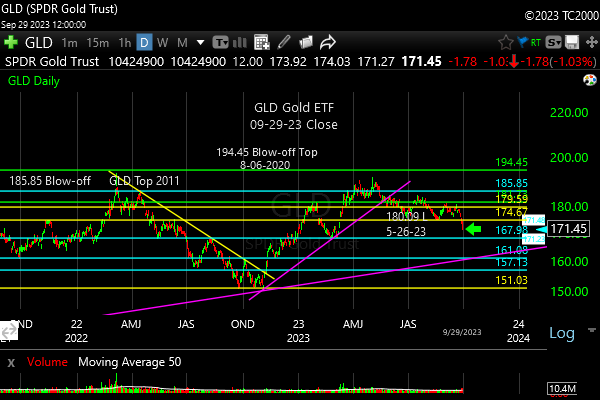Screen dimensions: 600x400
Task: Click the Moving Average 50 label
Action: click(x=129, y=361)
